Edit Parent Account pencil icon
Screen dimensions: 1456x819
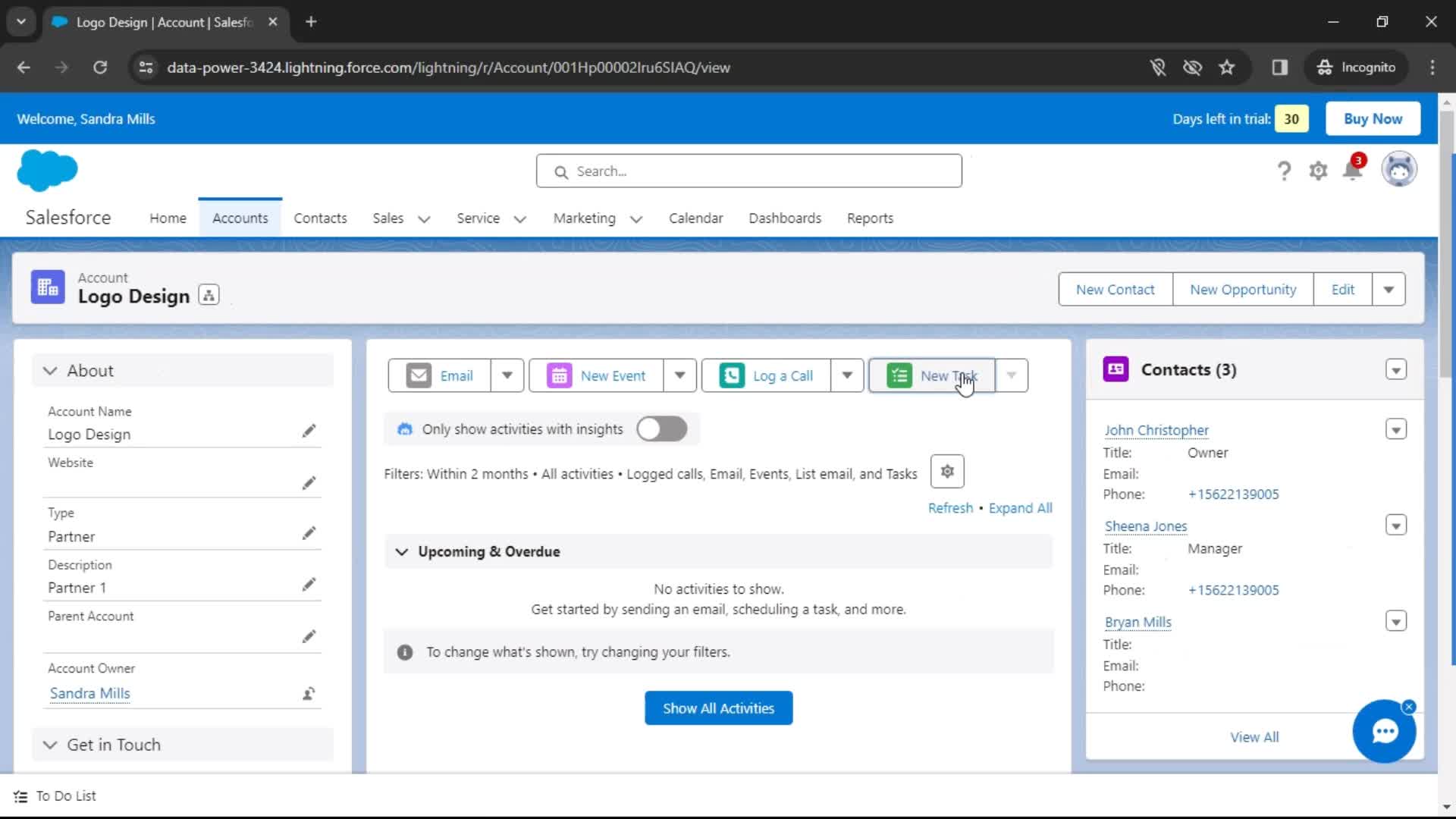click(x=309, y=636)
